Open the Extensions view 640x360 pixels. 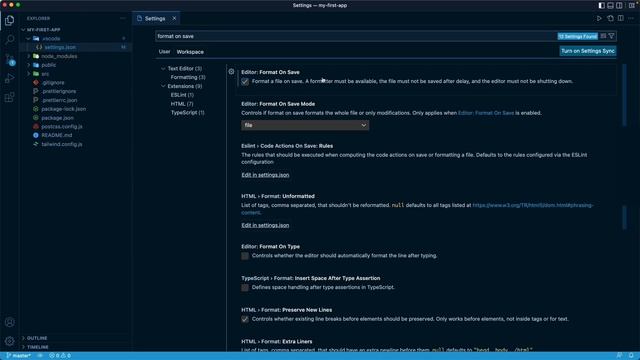pos(9,97)
